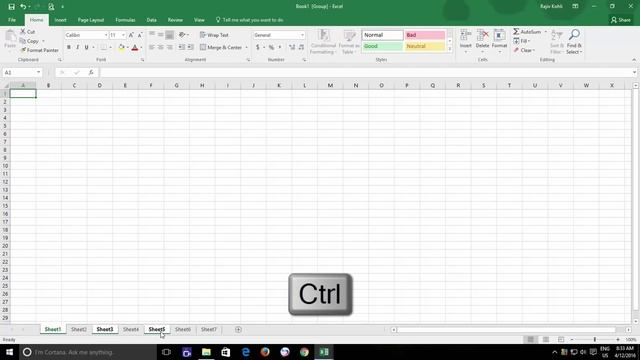This screenshot has width=640, height=360.
Task: Select the Sheet5 tab
Action: click(x=157, y=329)
